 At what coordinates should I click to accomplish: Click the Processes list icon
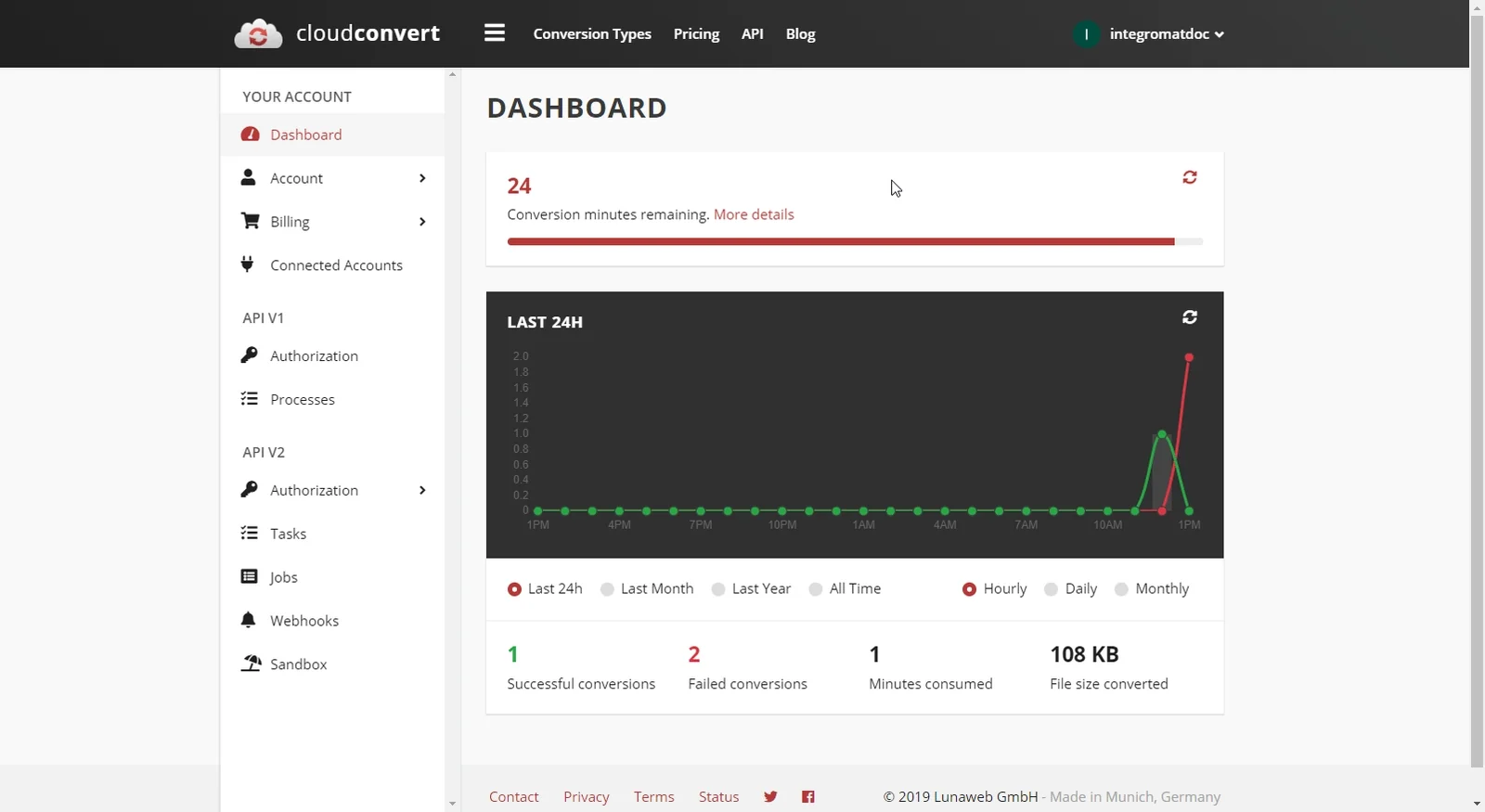(249, 399)
